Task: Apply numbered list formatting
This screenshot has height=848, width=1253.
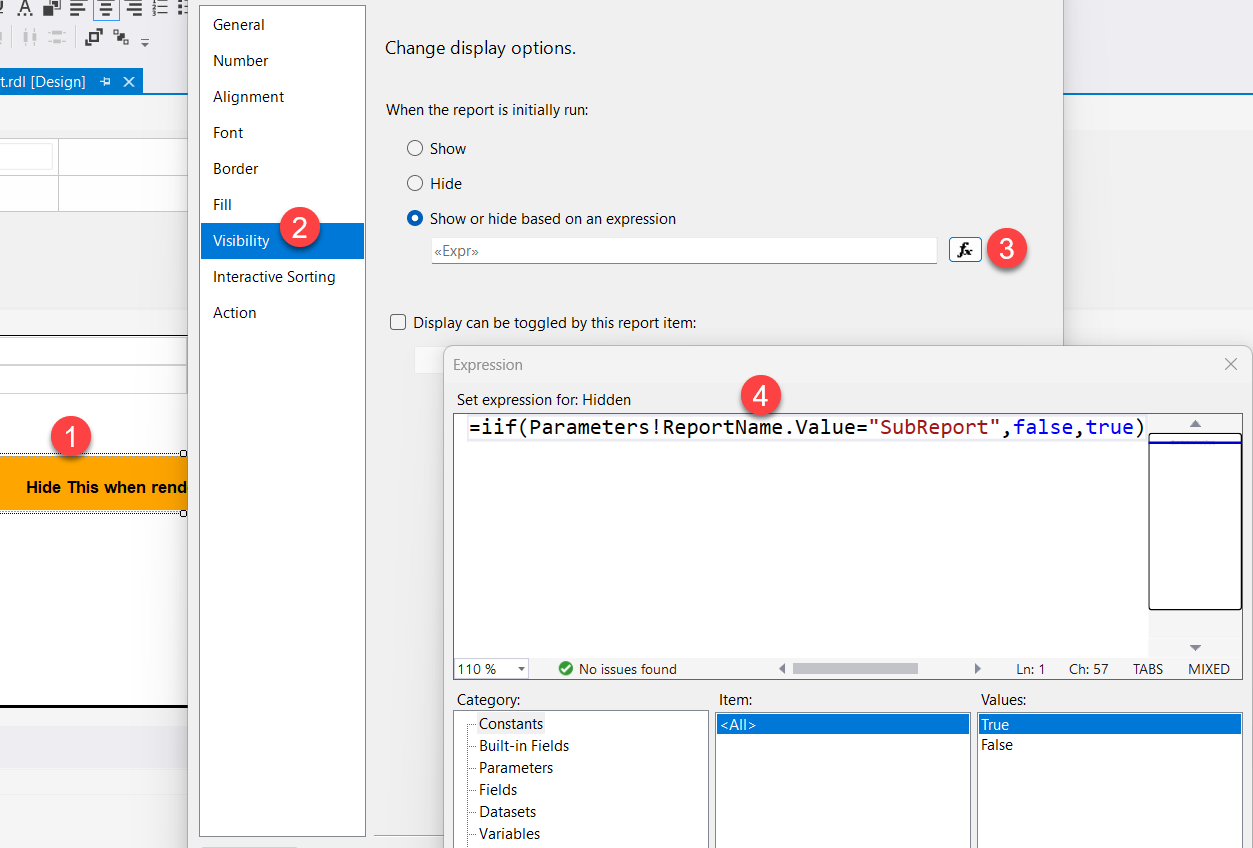Action: [159, 9]
